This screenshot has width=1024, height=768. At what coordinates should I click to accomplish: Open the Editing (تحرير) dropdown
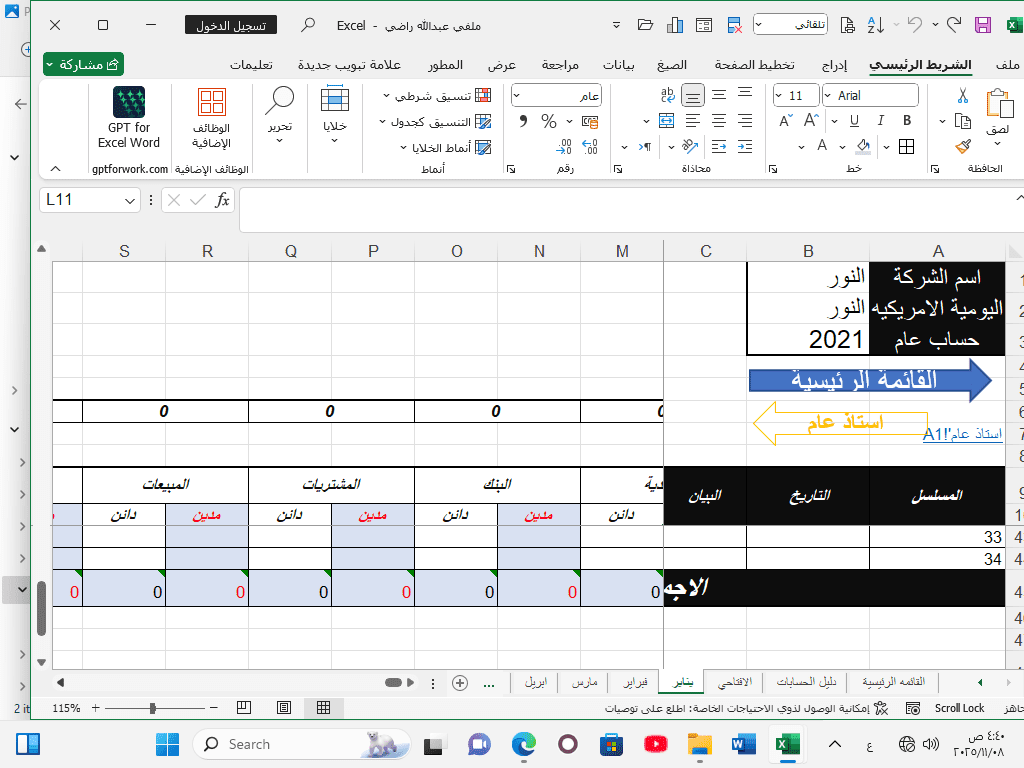tap(280, 115)
